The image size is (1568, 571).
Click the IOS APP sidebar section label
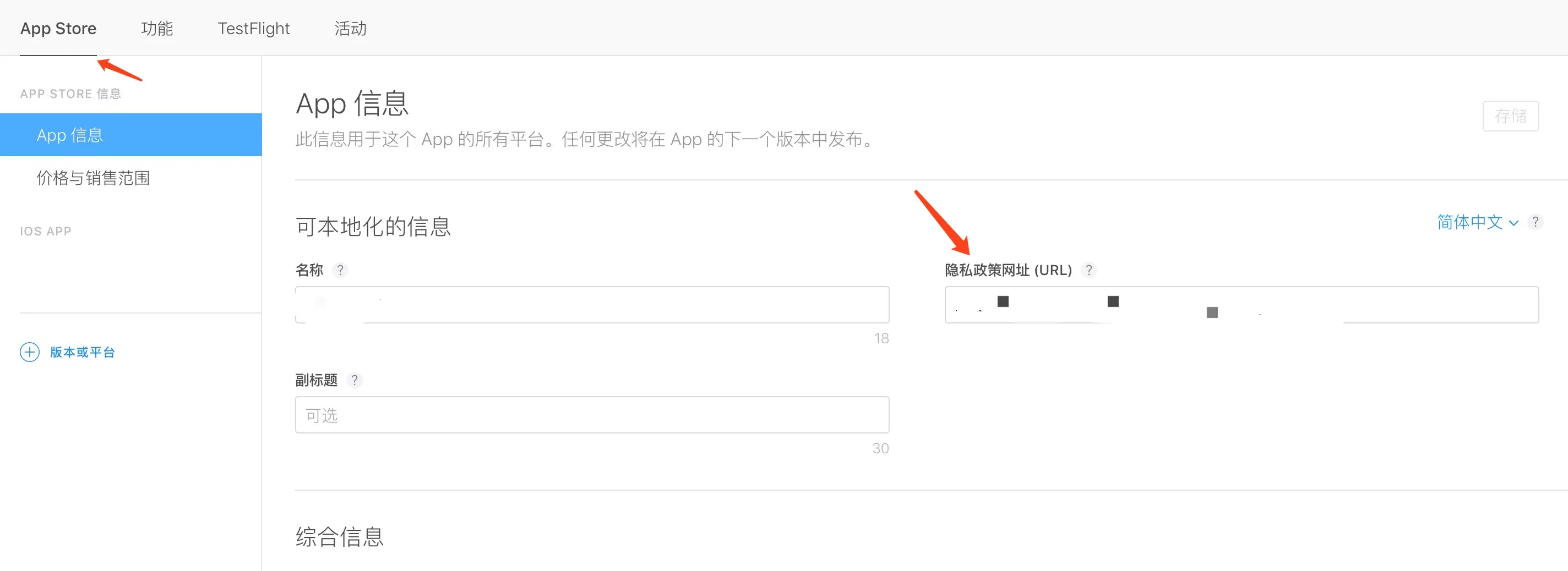pyautogui.click(x=46, y=231)
